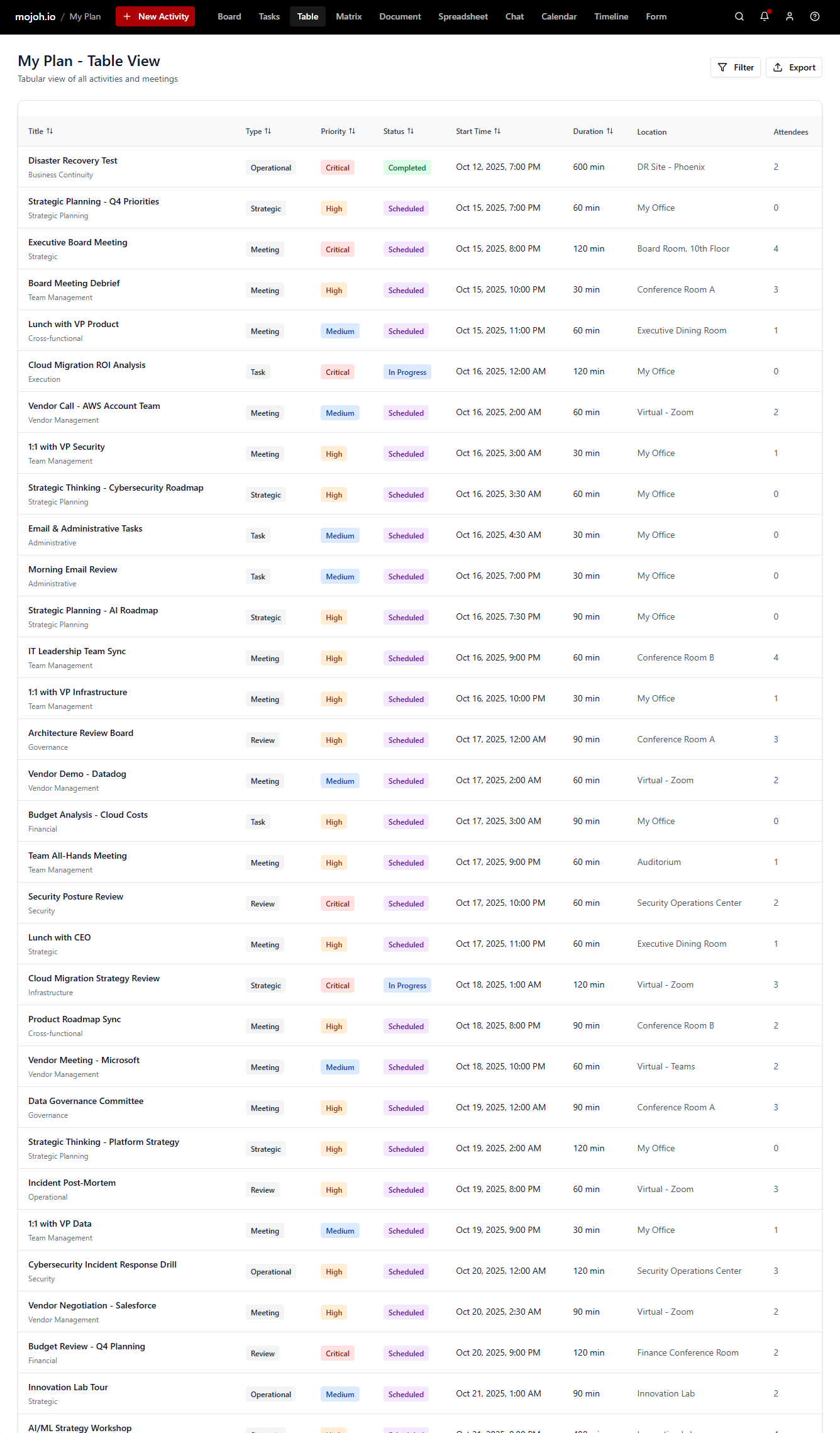The image size is (840, 1433).
Task: Click the New Activity button
Action: (x=155, y=16)
